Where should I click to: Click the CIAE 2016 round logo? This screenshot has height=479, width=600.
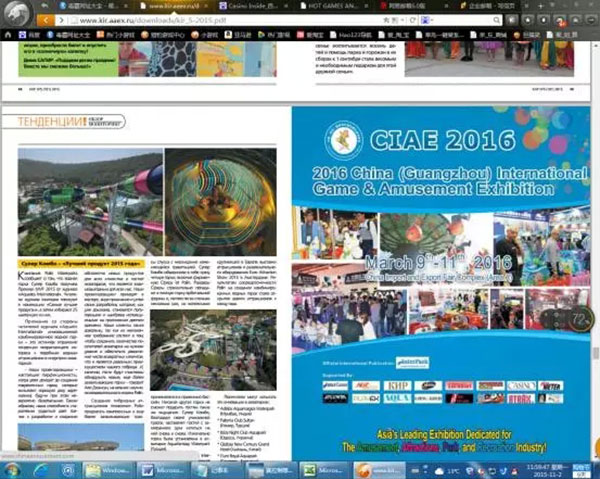click(344, 140)
